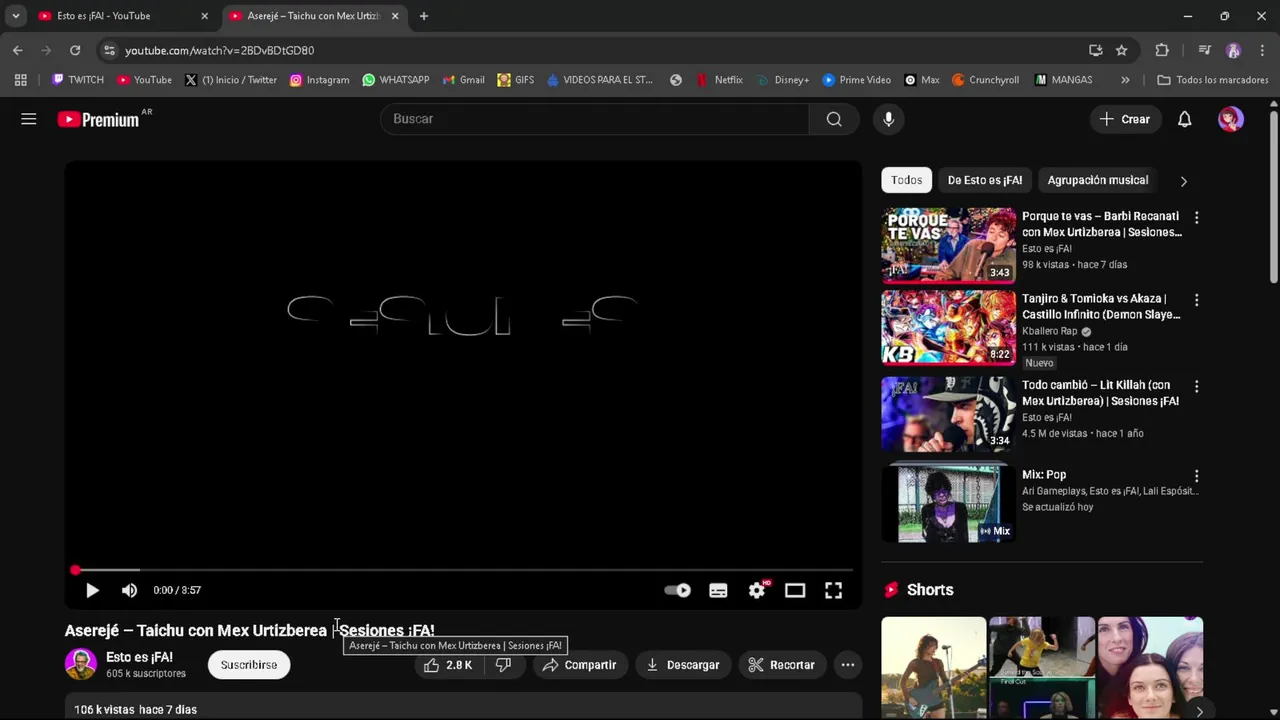Select the Agrupación musical chip
Viewport: 1280px width, 720px height.
coord(1098,180)
